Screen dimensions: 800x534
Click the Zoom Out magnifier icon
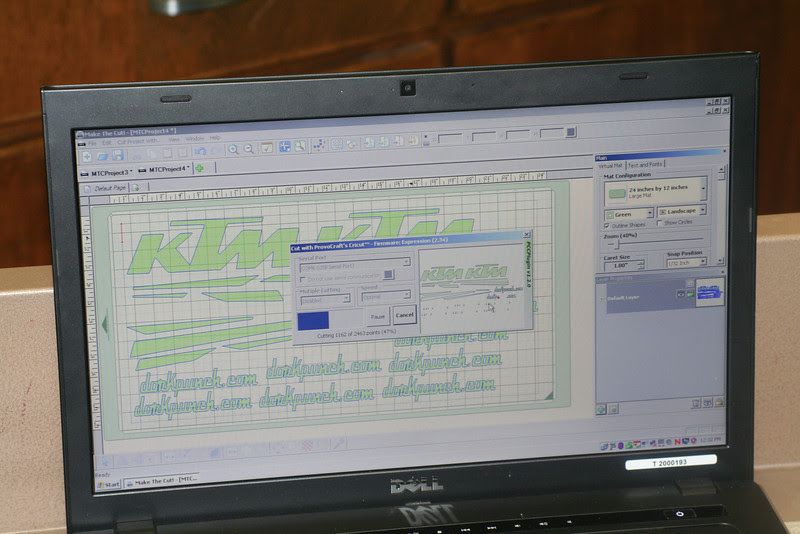click(x=248, y=149)
